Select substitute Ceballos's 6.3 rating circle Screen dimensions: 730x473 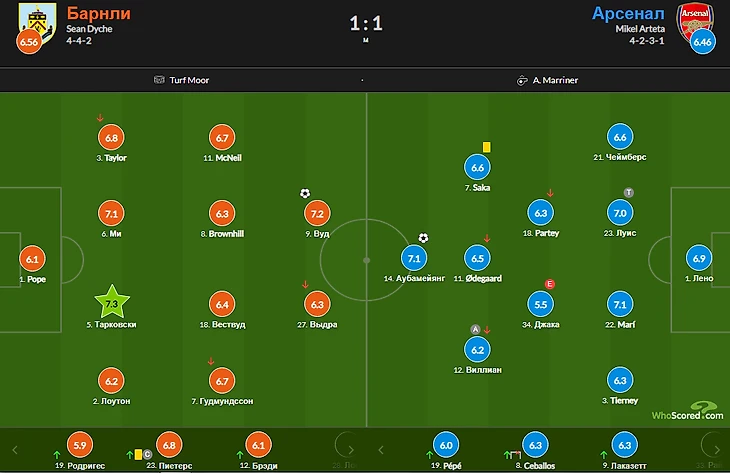point(535,445)
